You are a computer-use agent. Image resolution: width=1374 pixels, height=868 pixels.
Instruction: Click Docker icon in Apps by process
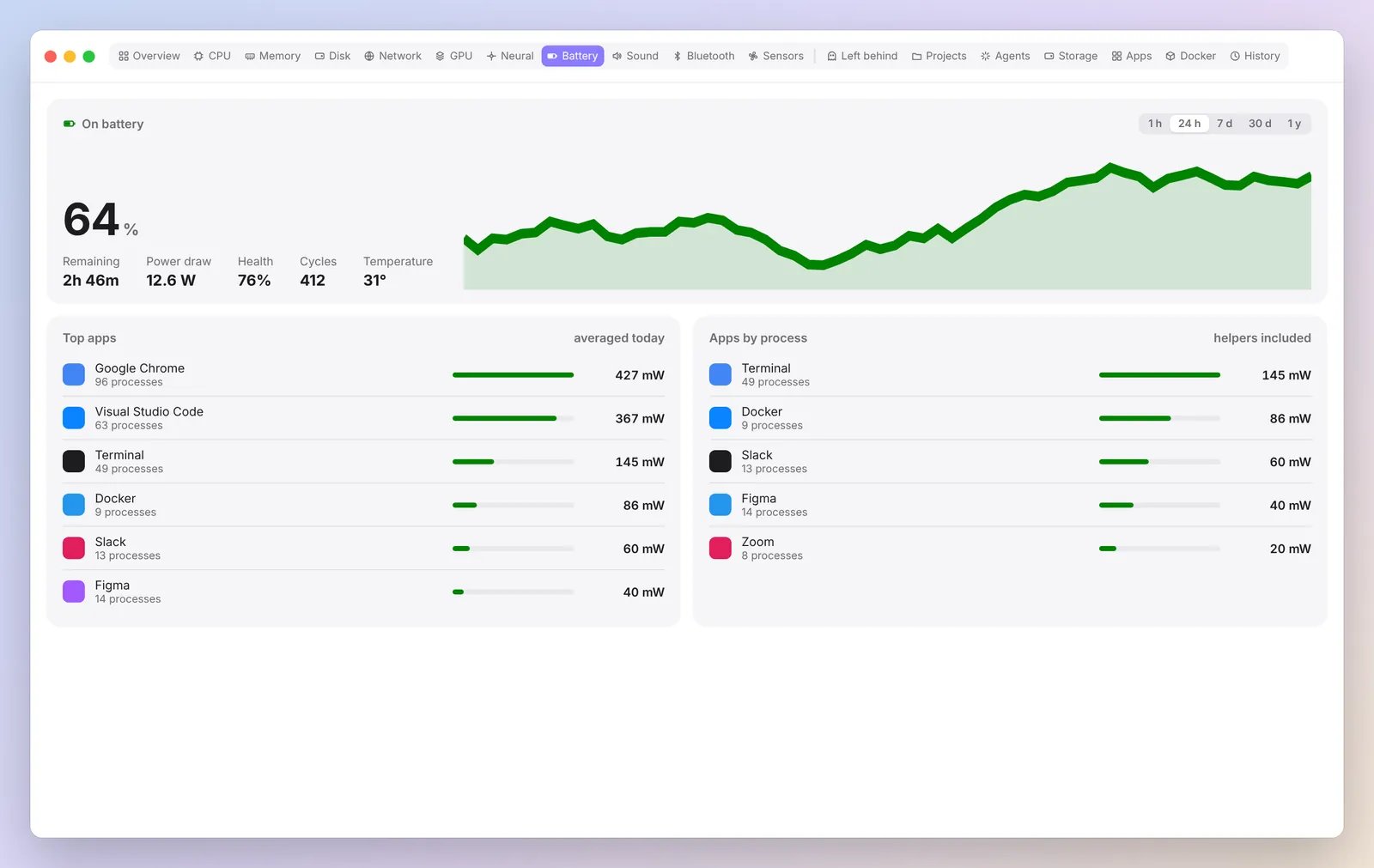[720, 418]
